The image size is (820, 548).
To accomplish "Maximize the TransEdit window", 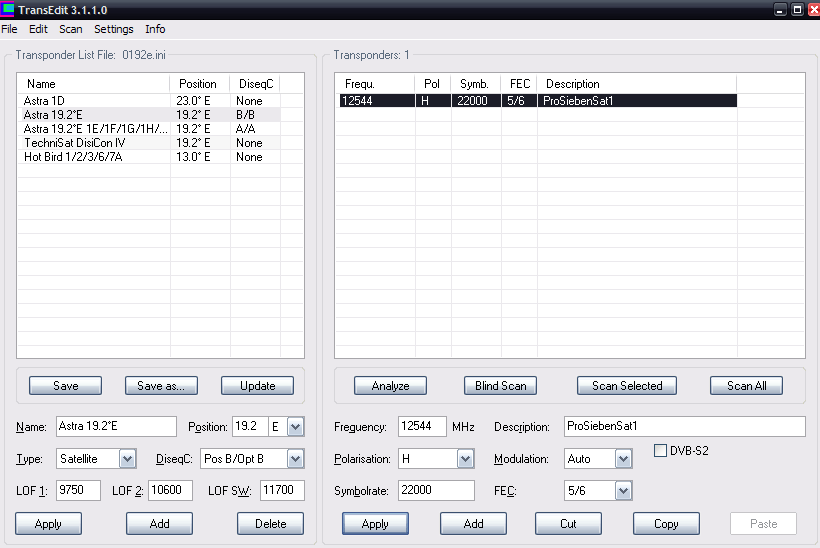I will (x=797, y=9).
